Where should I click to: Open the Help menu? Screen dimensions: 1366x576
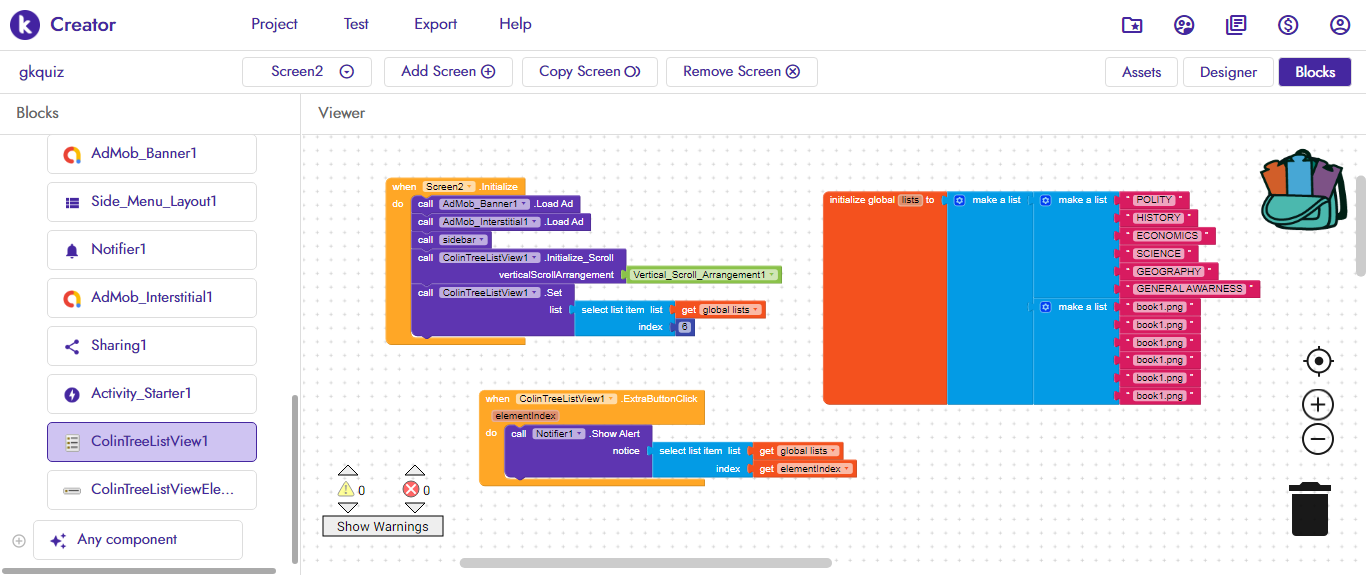point(515,24)
